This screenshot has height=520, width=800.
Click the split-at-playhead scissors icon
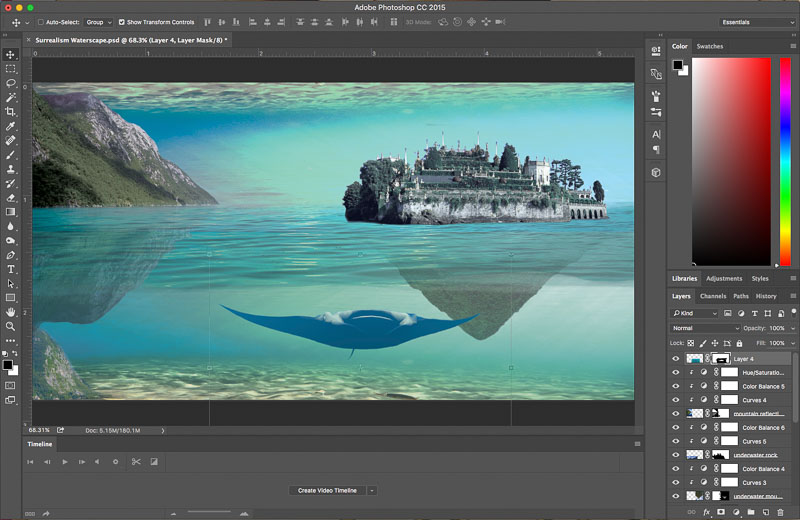click(136, 462)
